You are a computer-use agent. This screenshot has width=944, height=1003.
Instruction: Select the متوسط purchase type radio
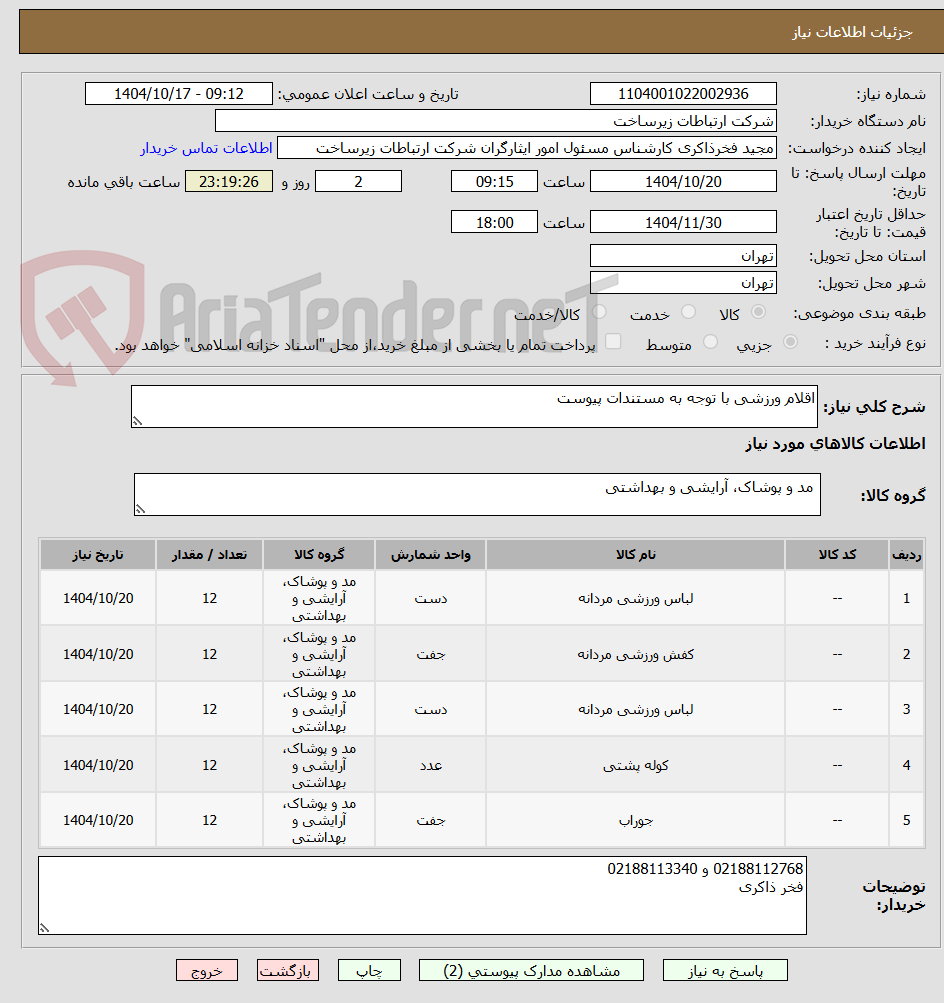coord(710,342)
